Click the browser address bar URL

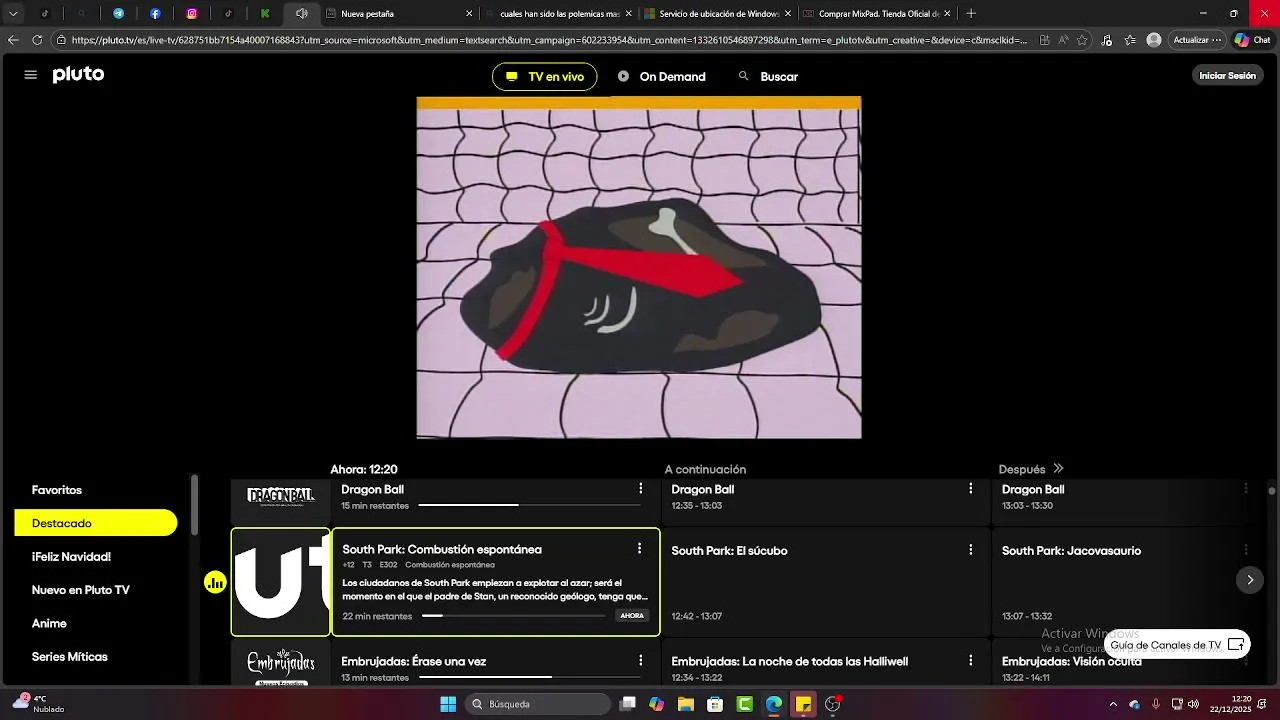pyautogui.click(x=548, y=40)
